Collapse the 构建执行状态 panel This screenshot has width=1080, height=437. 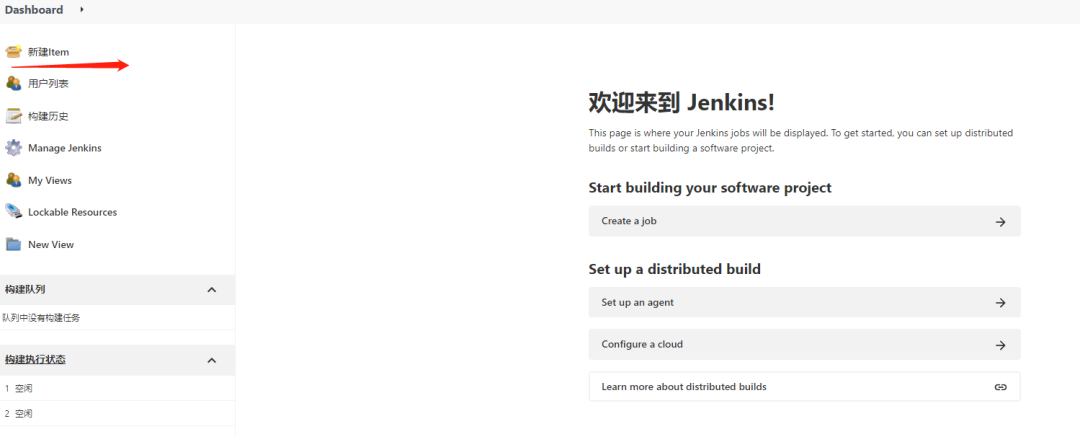coord(211,360)
